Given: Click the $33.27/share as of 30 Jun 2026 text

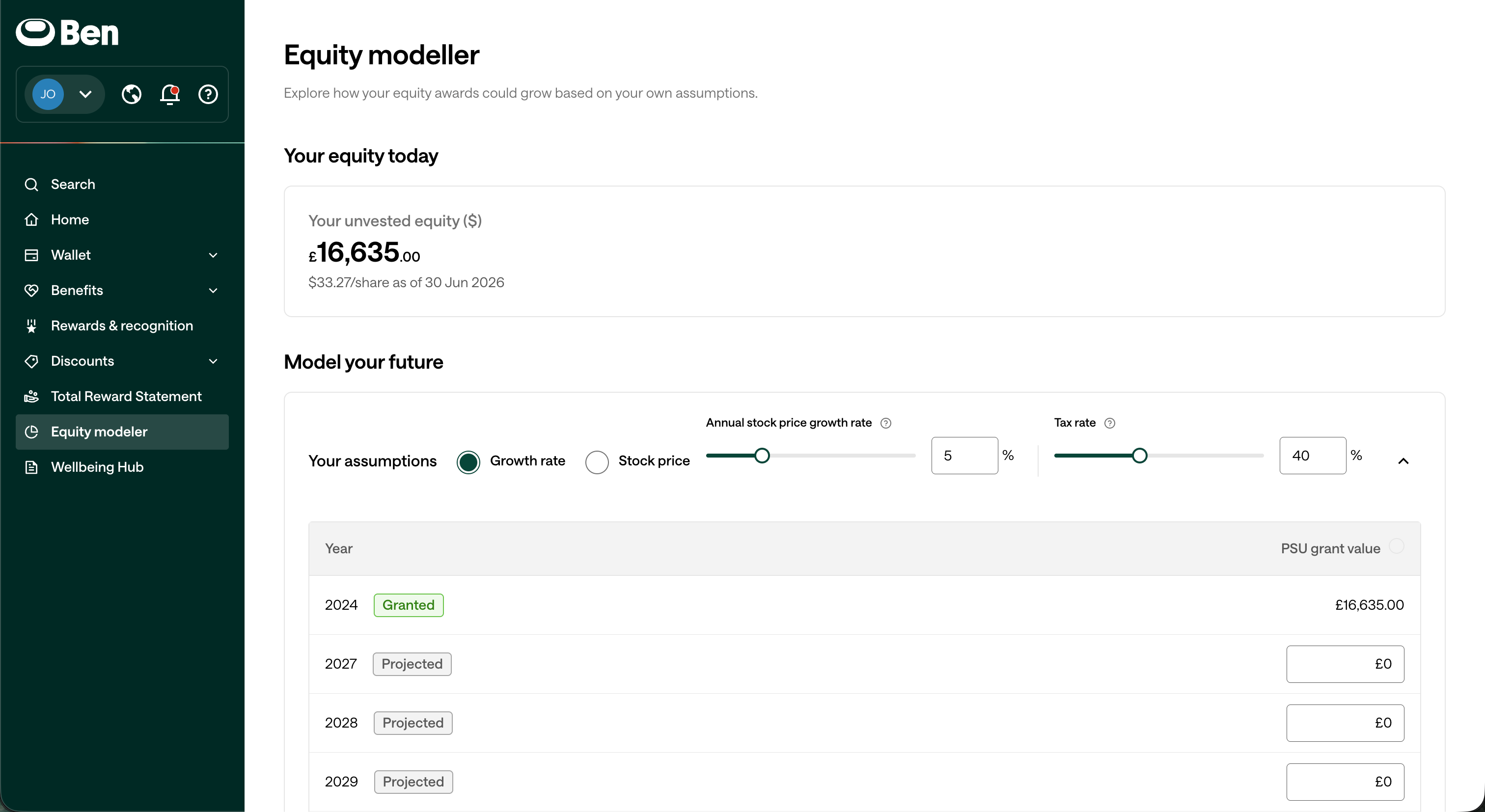Looking at the screenshot, I should pyautogui.click(x=406, y=282).
